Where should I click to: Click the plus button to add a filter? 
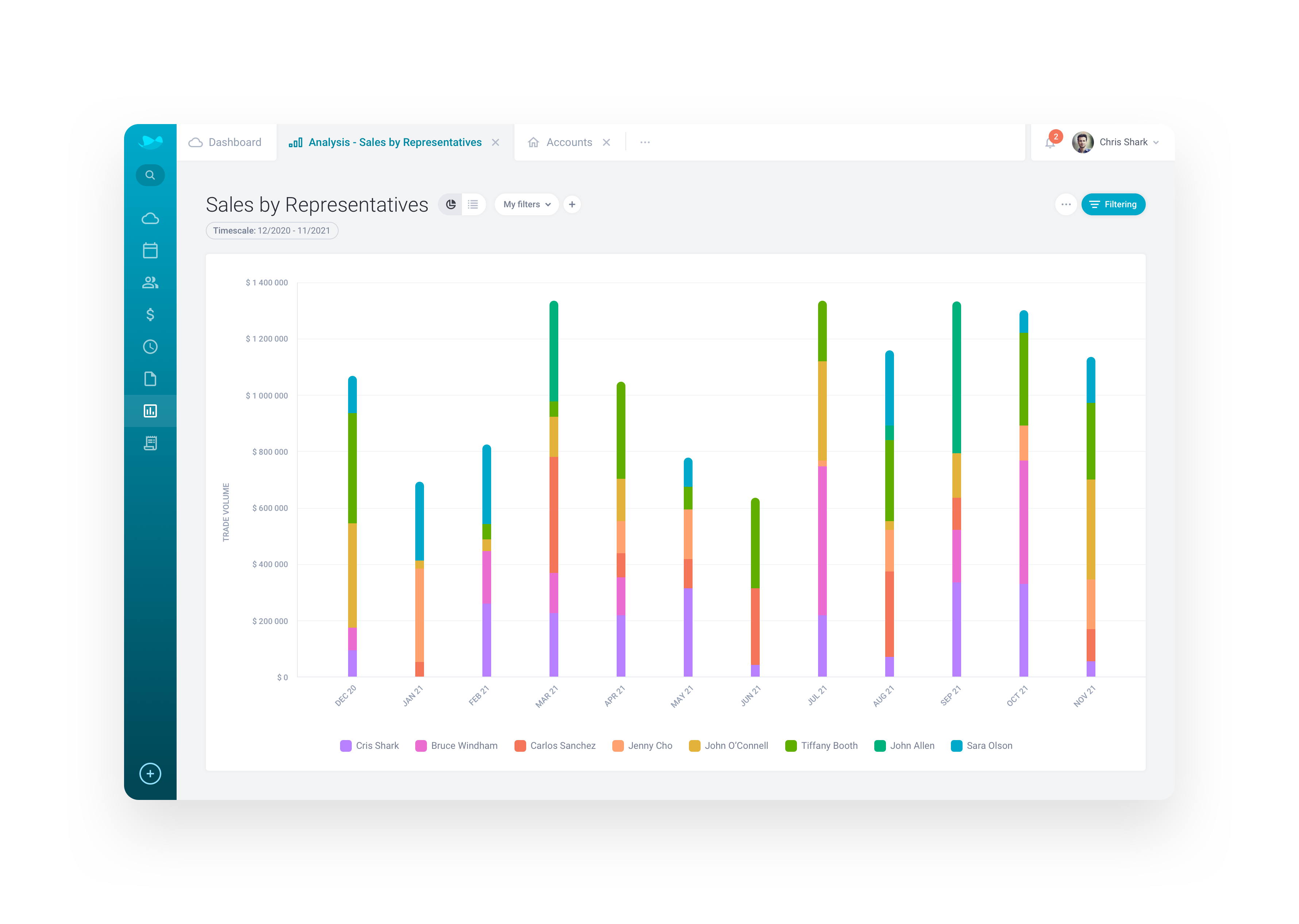coord(572,204)
